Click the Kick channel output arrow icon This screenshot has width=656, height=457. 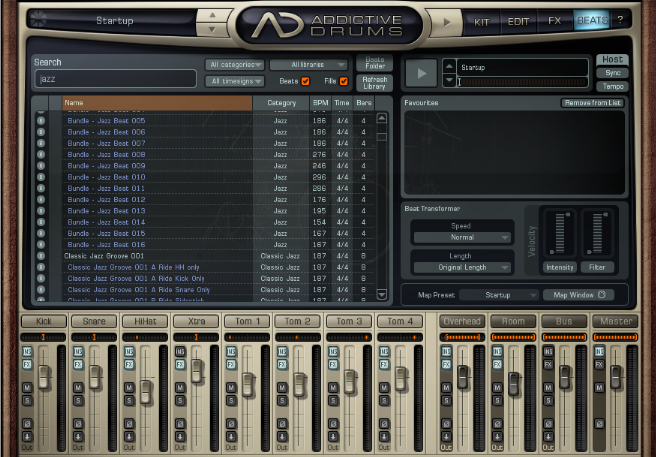pos(27,437)
